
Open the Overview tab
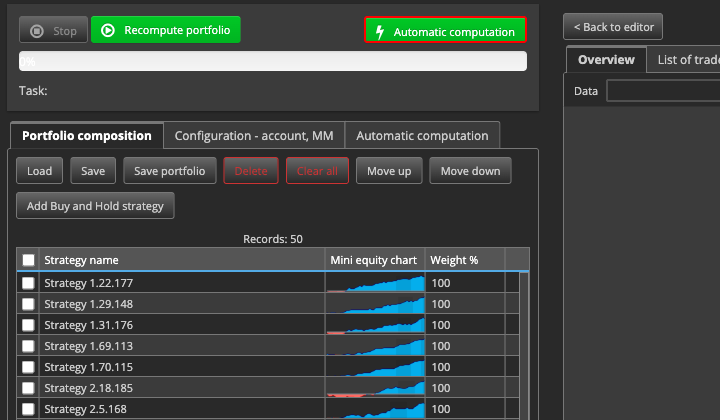(x=606, y=60)
